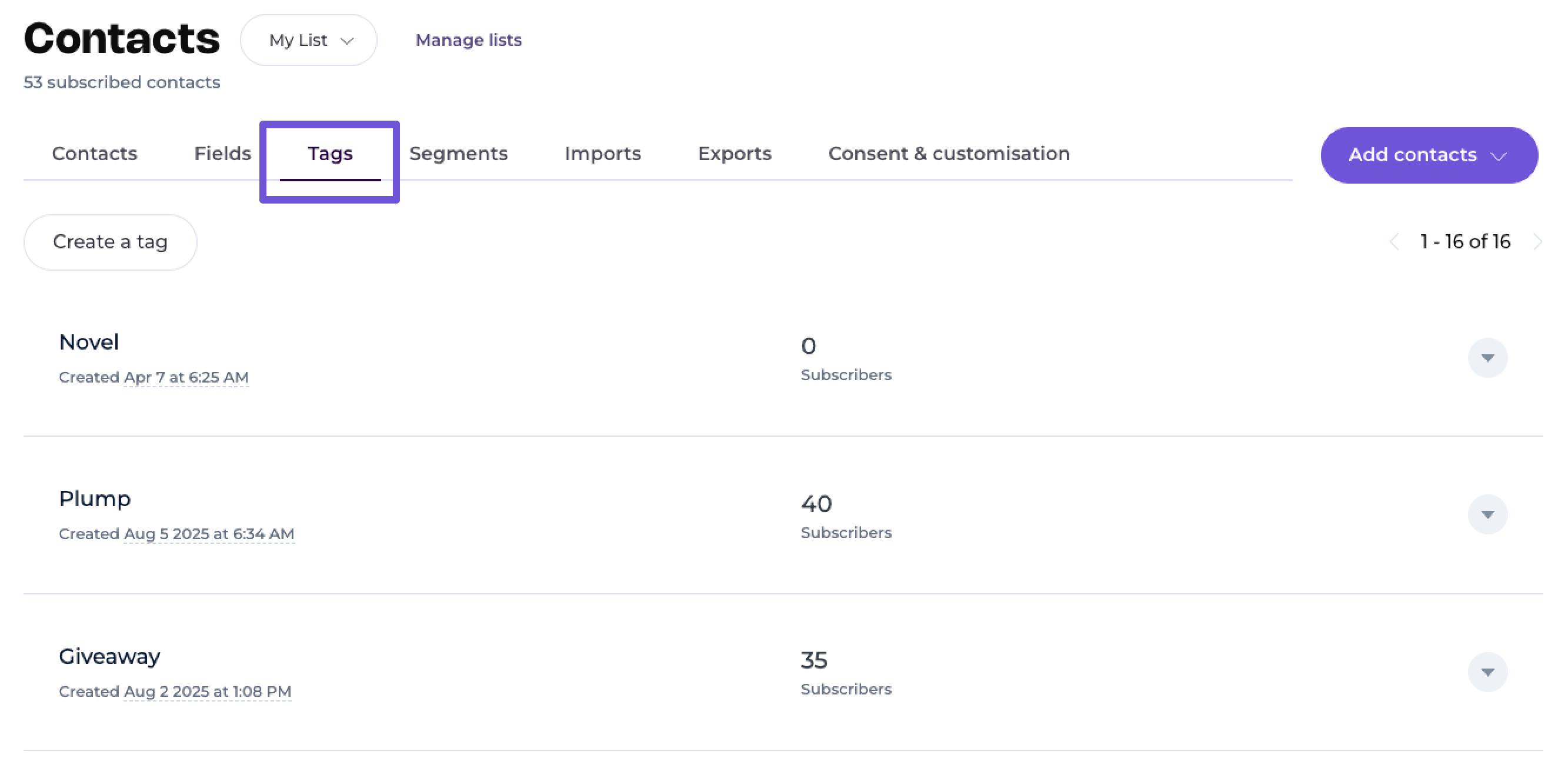Open the Imports tab
1568x758 pixels.
(x=602, y=154)
